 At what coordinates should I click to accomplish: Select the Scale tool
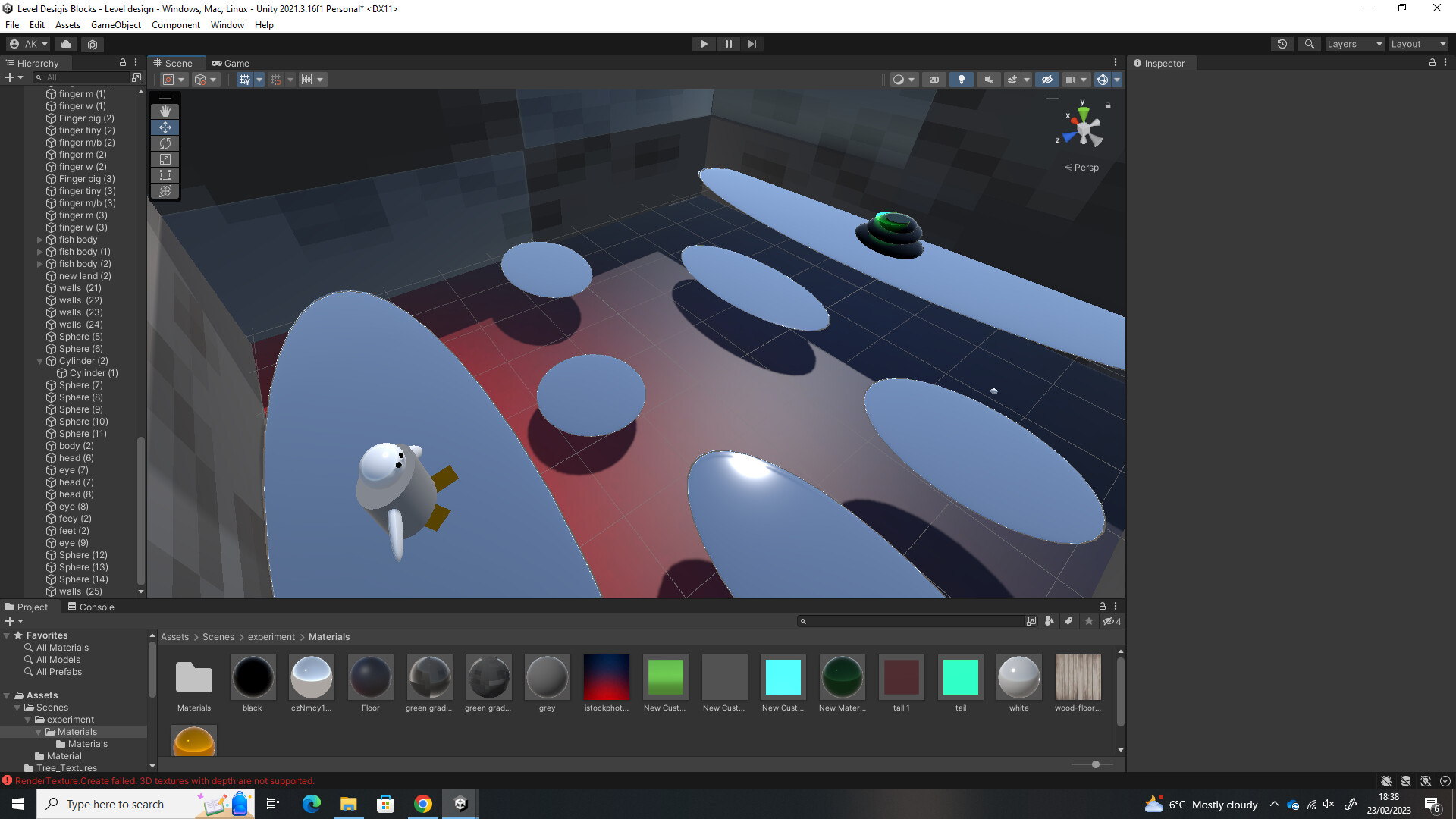(165, 159)
